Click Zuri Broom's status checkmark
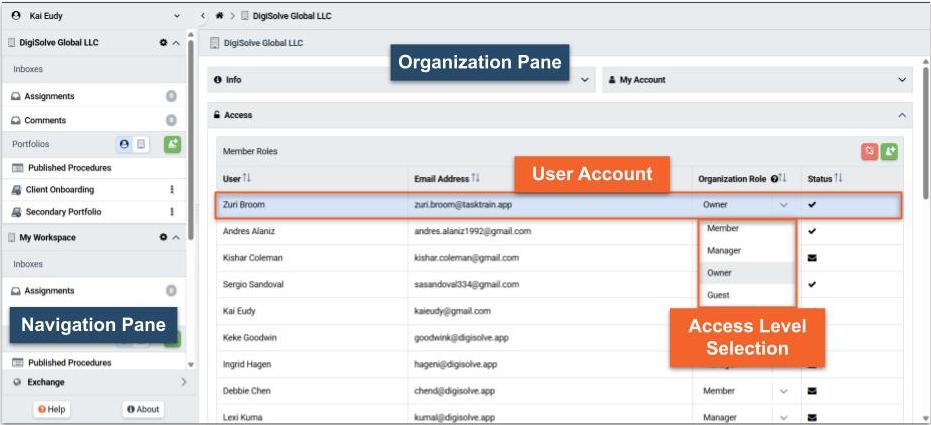 point(812,205)
